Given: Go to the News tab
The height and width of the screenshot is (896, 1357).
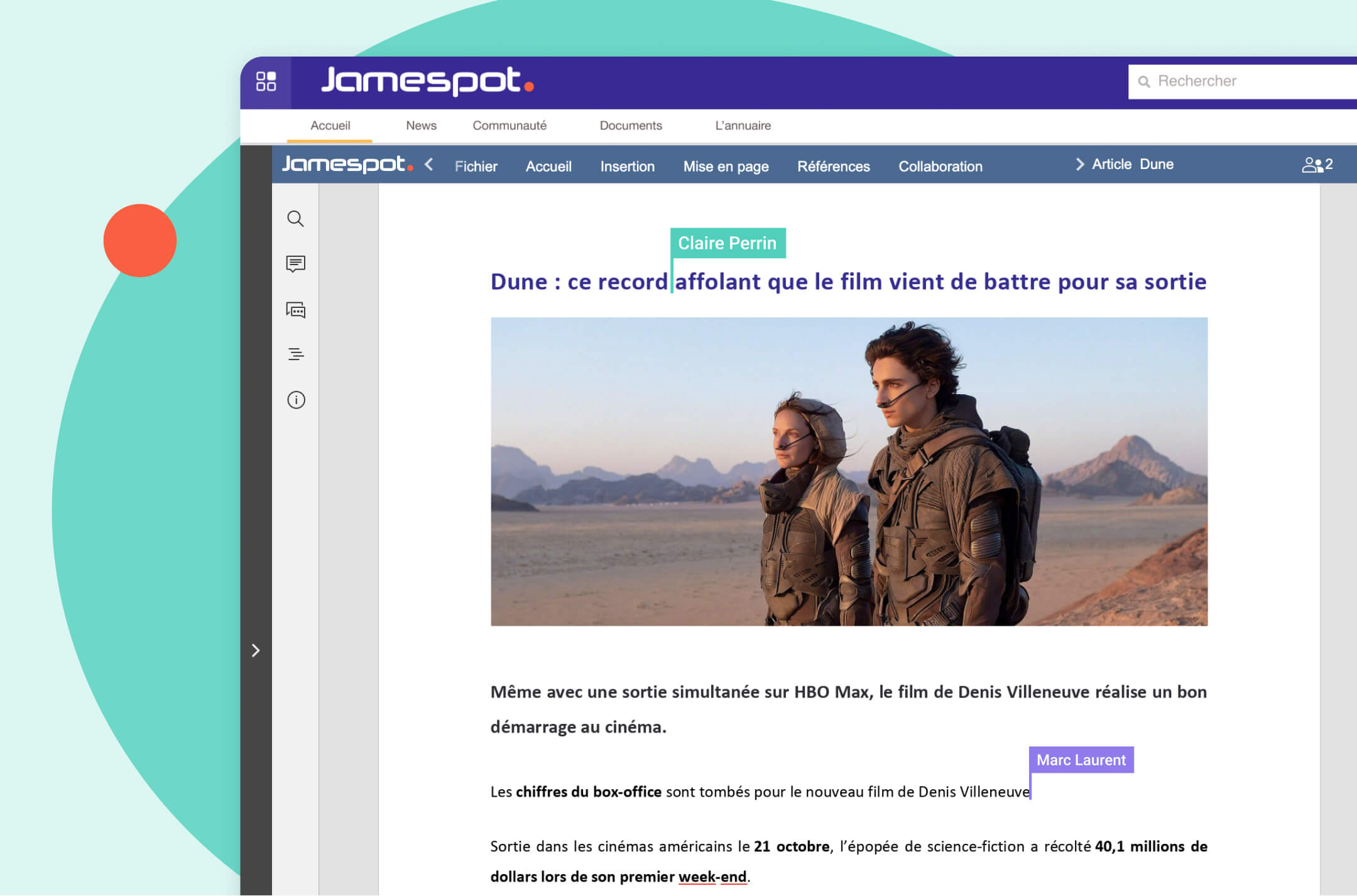Looking at the screenshot, I should coord(421,126).
